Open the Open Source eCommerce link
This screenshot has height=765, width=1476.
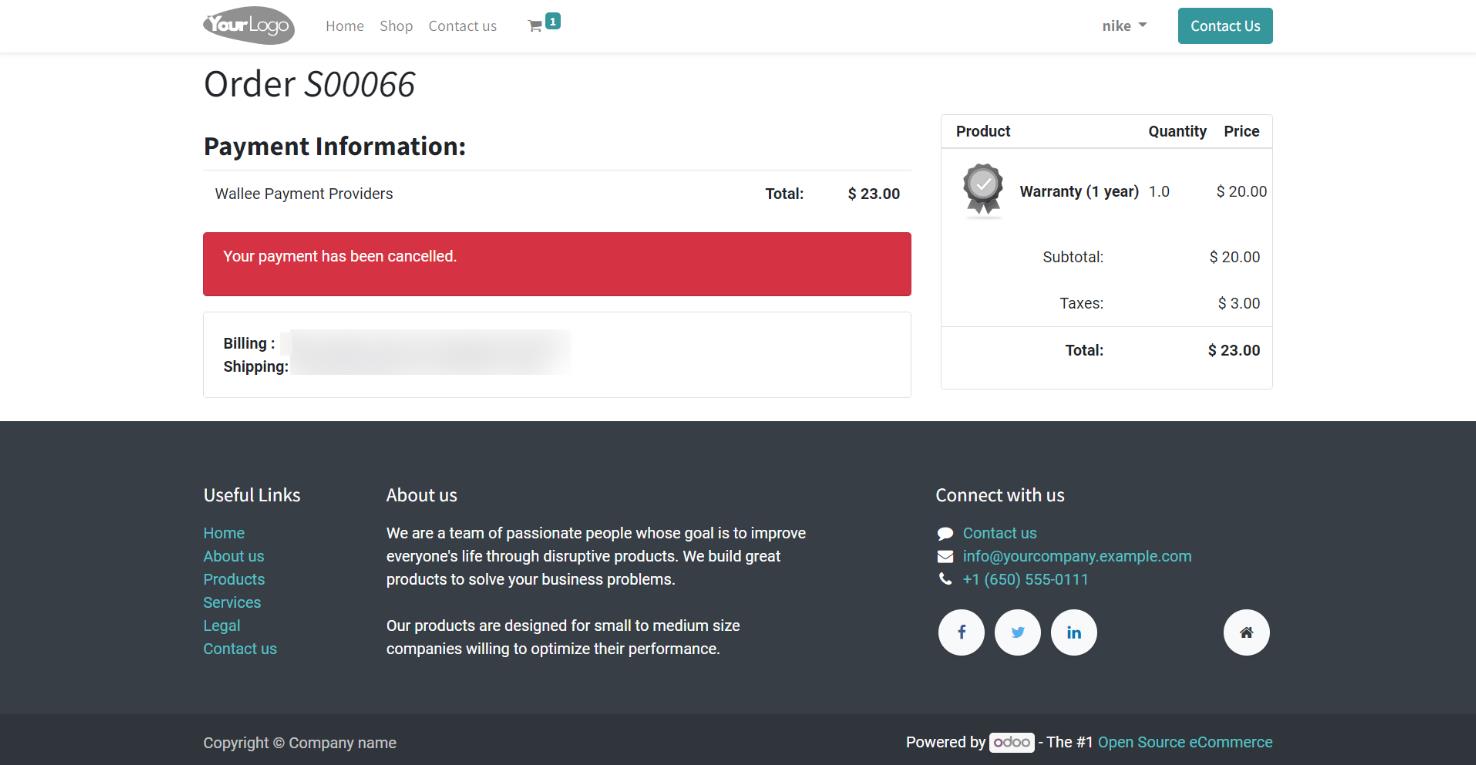click(x=1185, y=742)
